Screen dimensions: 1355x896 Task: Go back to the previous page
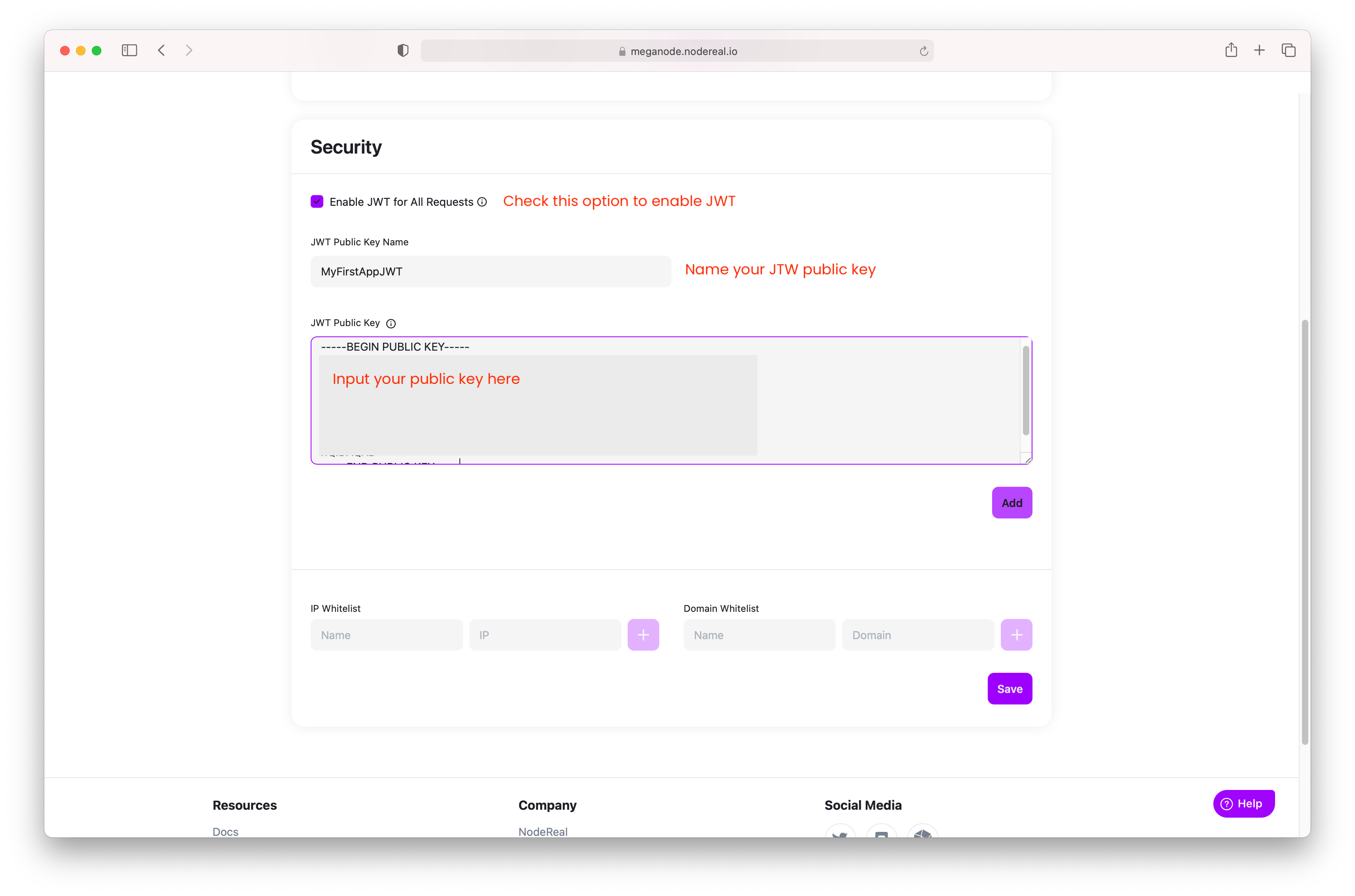[x=162, y=50]
